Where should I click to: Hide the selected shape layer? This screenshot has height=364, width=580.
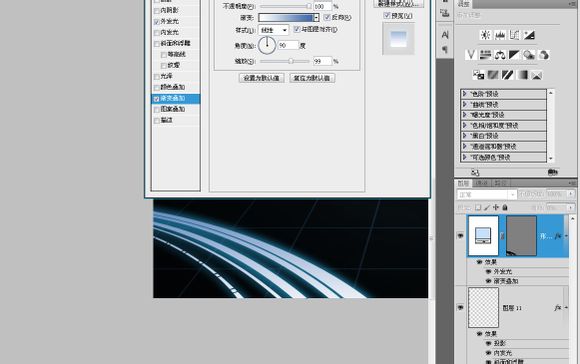(x=460, y=236)
